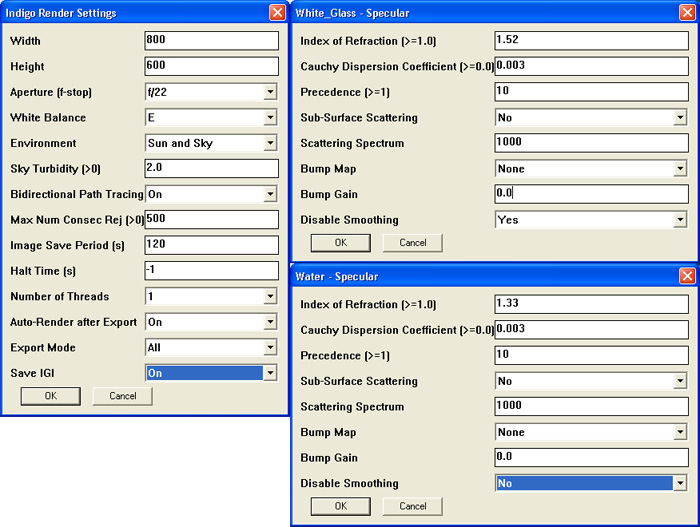700x527 pixels.
Task: Confirm White_Glass settings with OK
Action: point(341,243)
